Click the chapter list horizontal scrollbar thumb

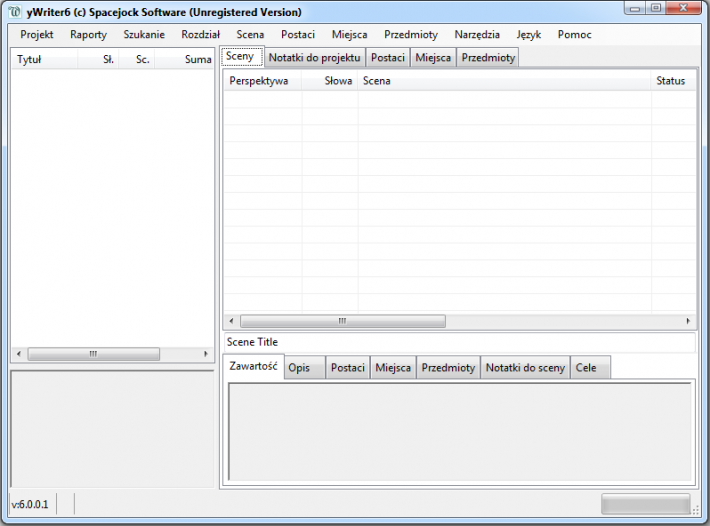point(93,354)
